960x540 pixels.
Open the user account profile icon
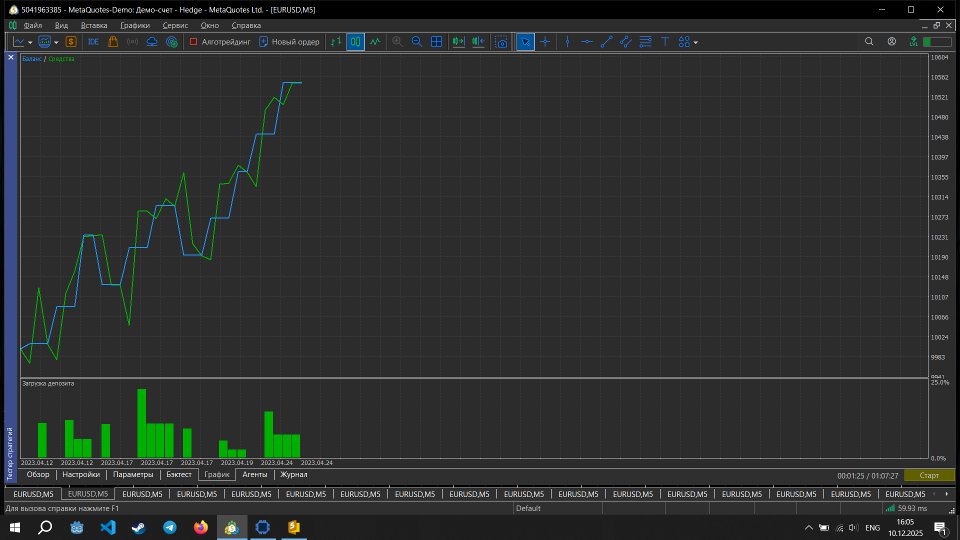point(891,42)
